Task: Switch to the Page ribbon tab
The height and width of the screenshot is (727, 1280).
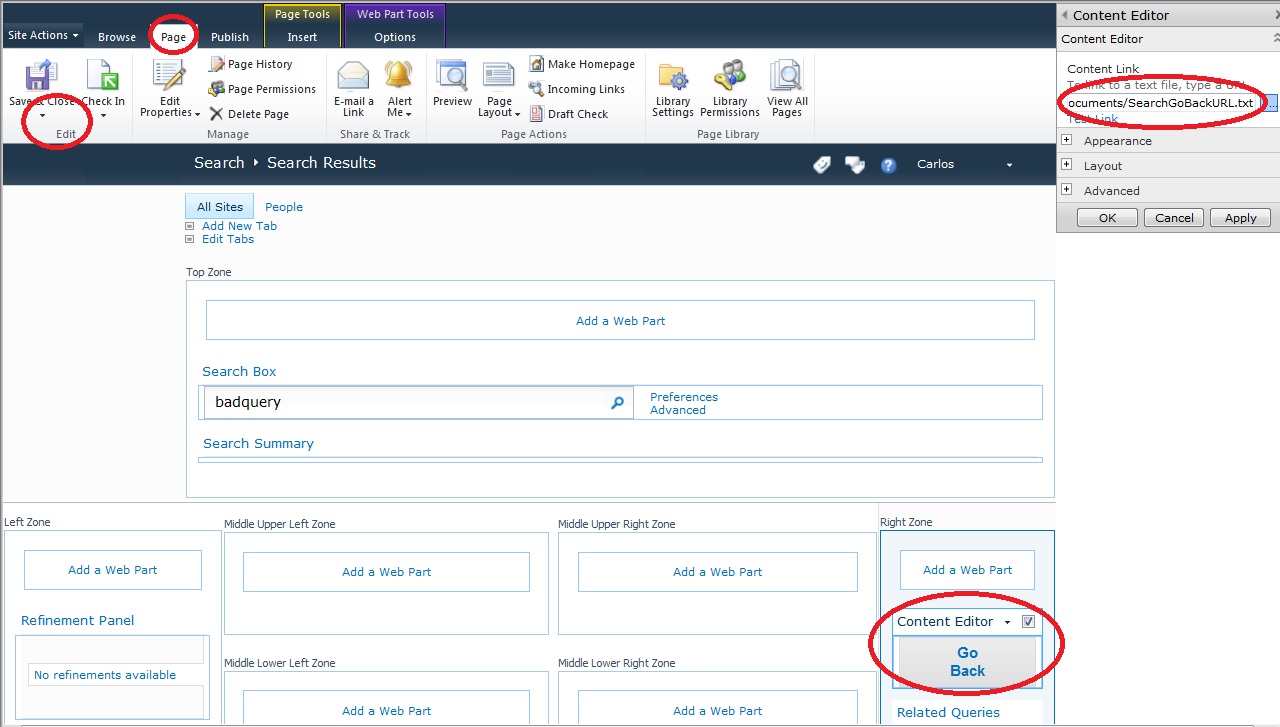Action: [x=173, y=36]
